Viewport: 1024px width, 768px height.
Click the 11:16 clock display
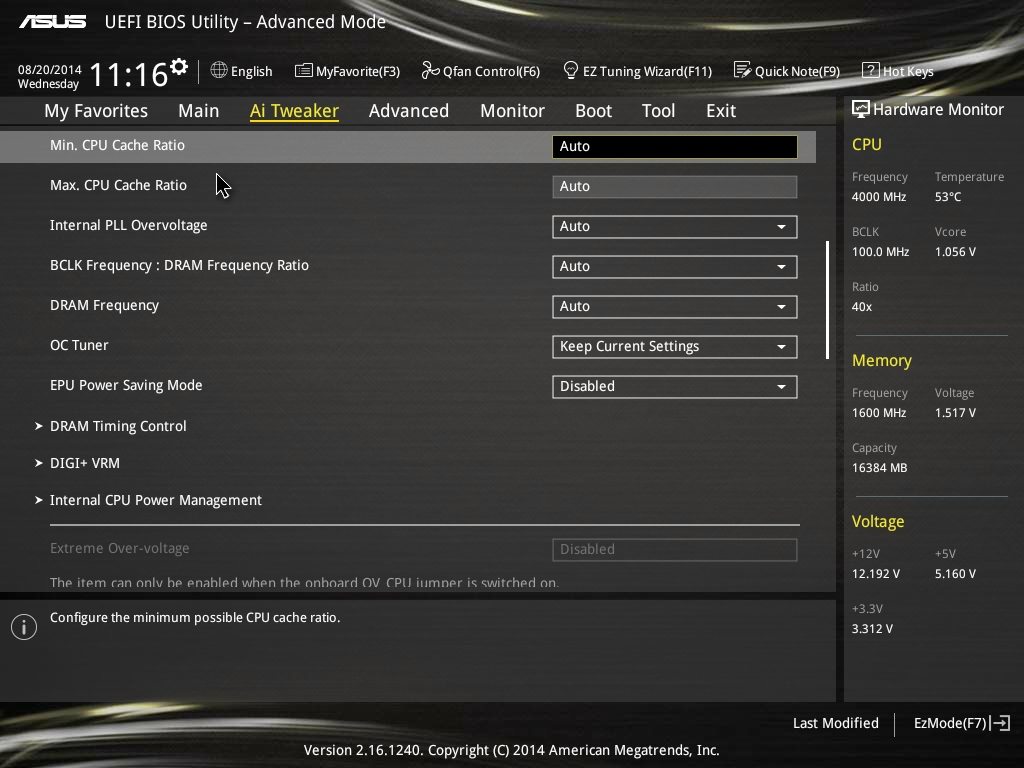[x=129, y=74]
